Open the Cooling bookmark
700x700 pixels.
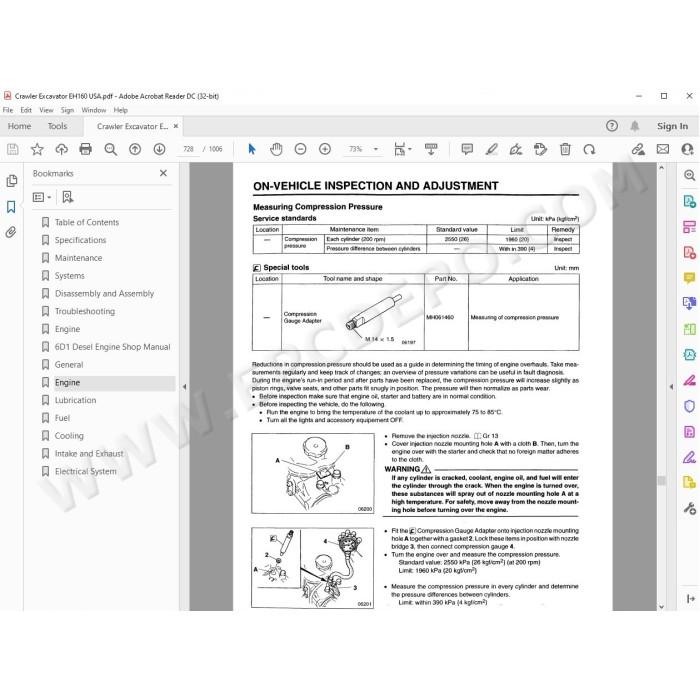coord(69,436)
